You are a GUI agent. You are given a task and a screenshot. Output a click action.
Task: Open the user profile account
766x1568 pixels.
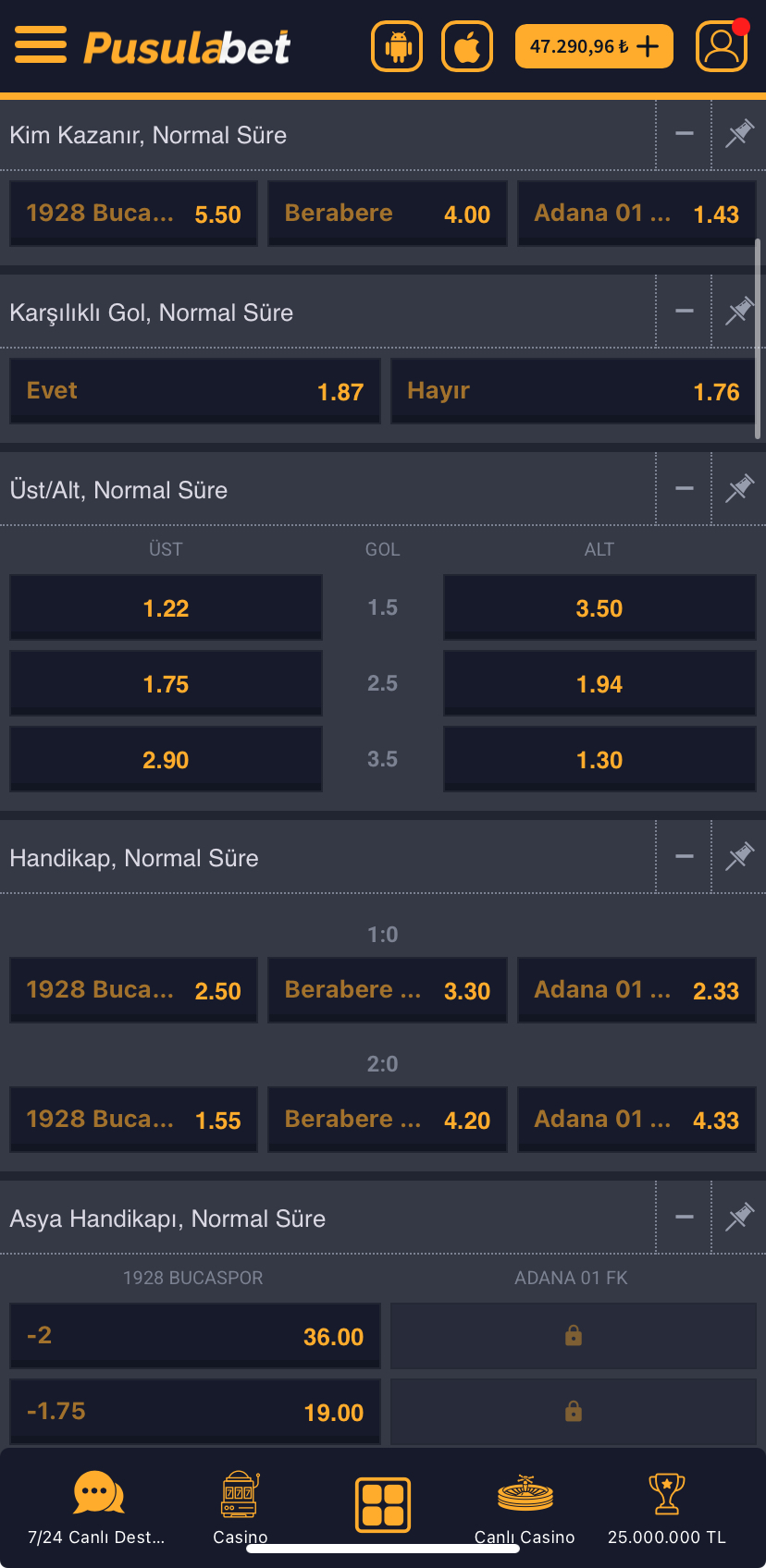pyautogui.click(x=722, y=46)
